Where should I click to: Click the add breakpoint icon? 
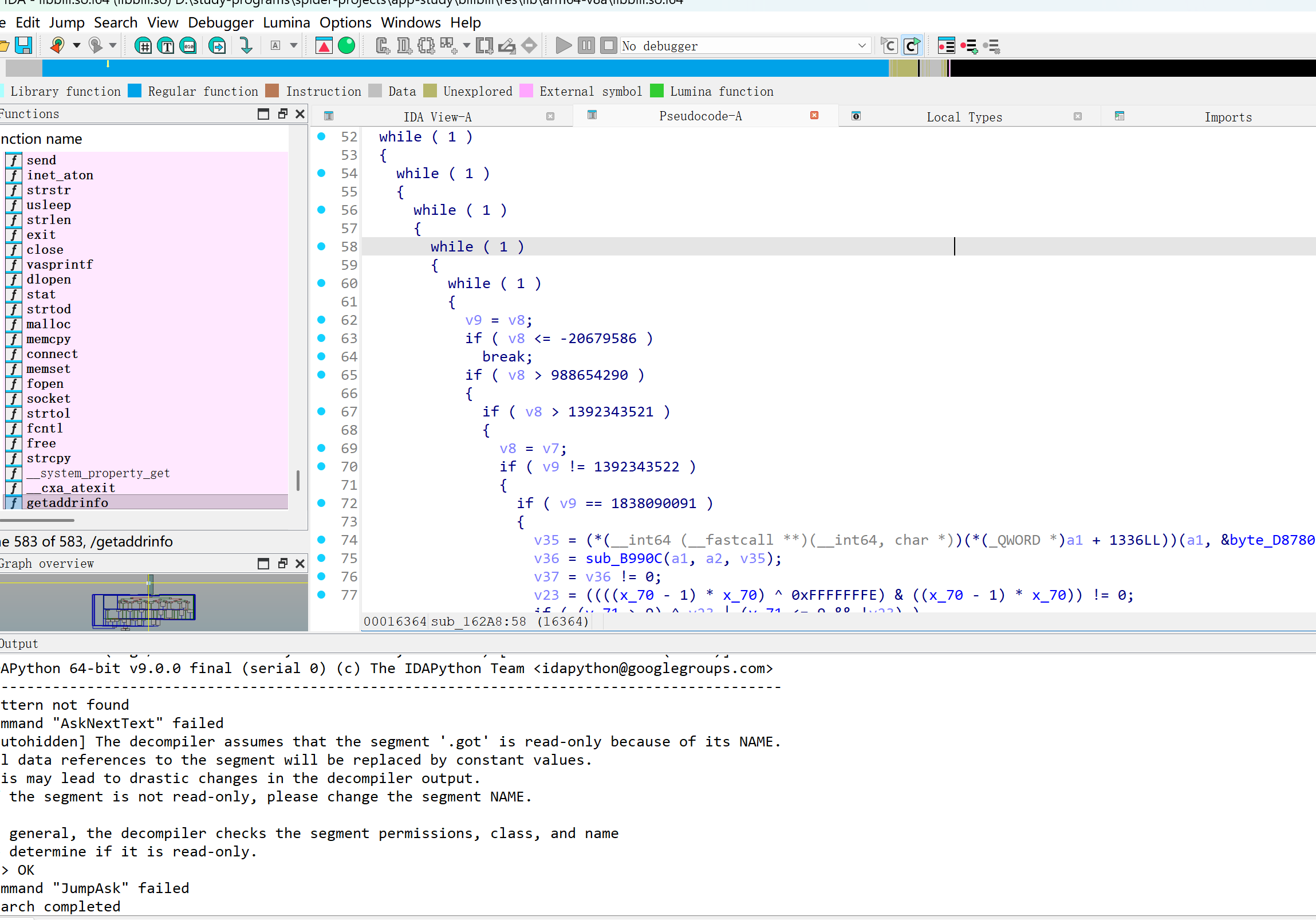point(969,46)
